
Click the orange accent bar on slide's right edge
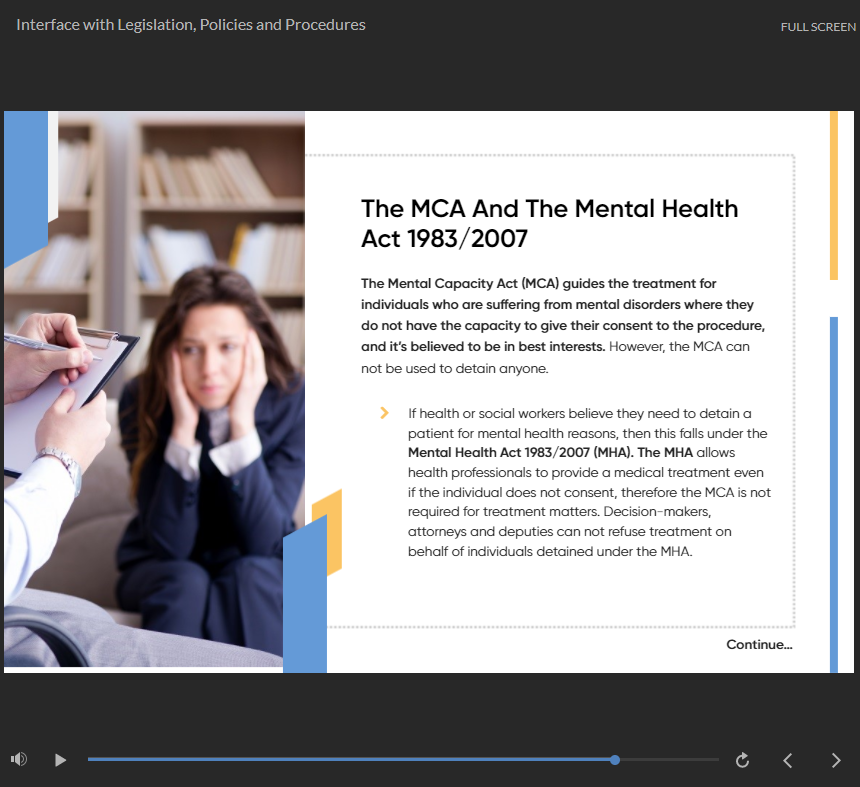[834, 195]
